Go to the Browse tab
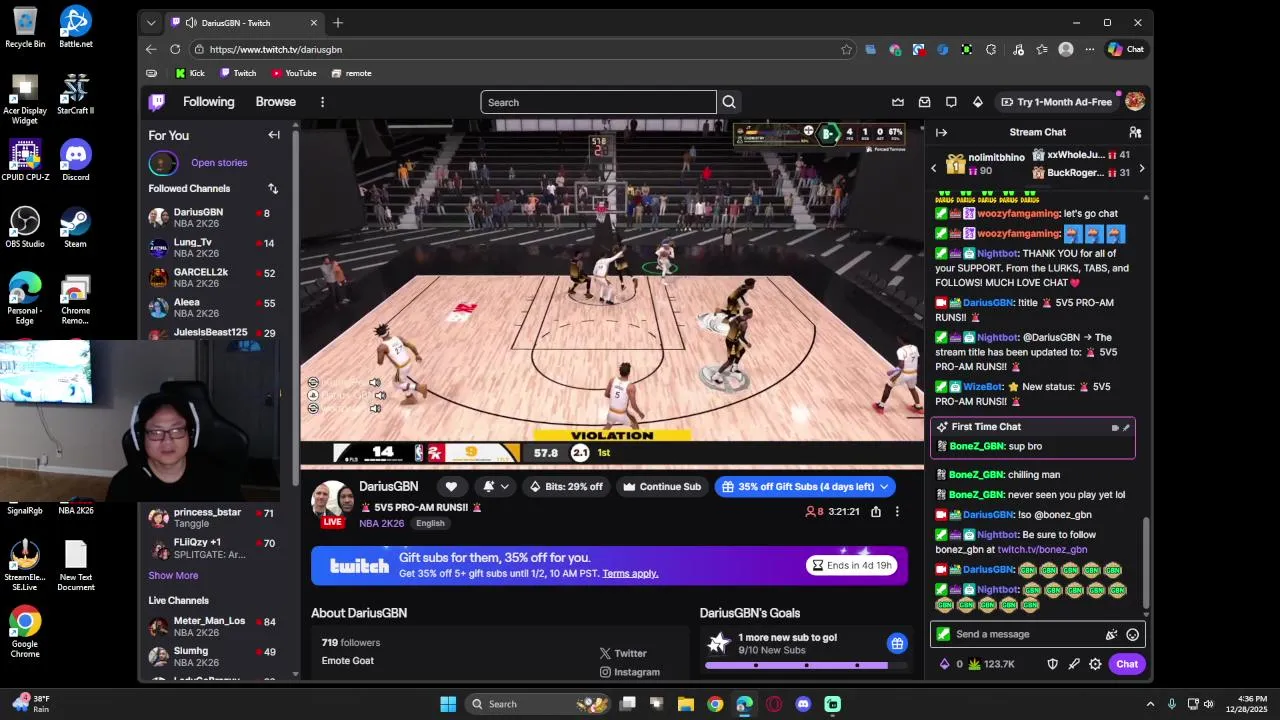 click(x=275, y=102)
